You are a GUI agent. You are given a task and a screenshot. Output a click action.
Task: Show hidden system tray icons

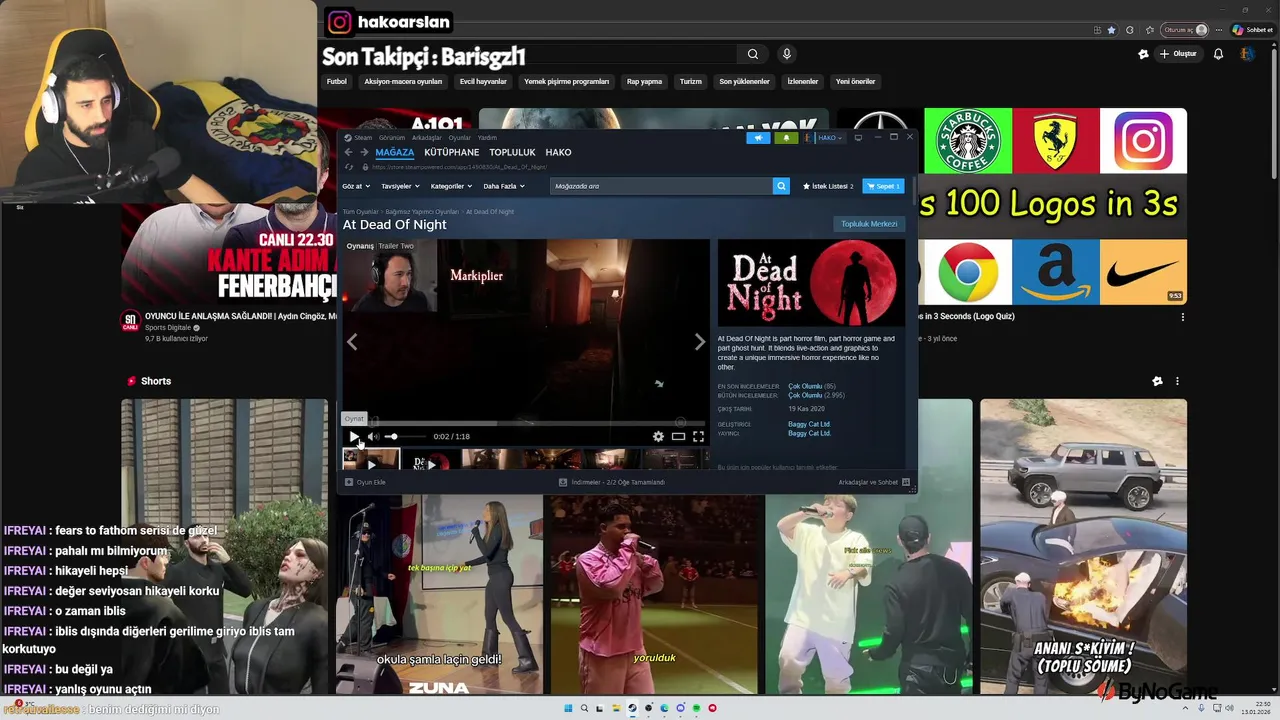coord(1187,708)
